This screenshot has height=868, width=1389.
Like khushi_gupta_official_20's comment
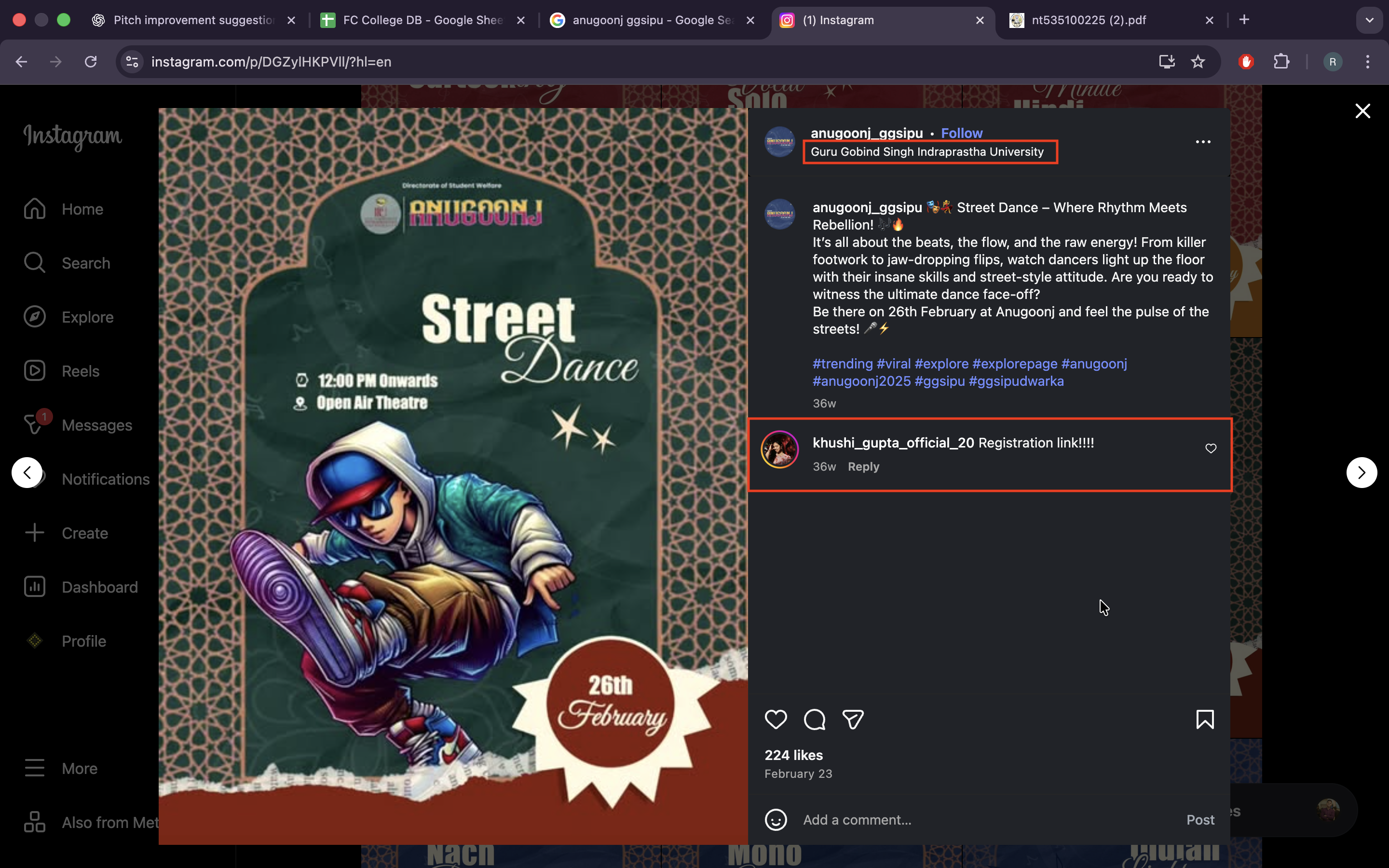tap(1211, 448)
